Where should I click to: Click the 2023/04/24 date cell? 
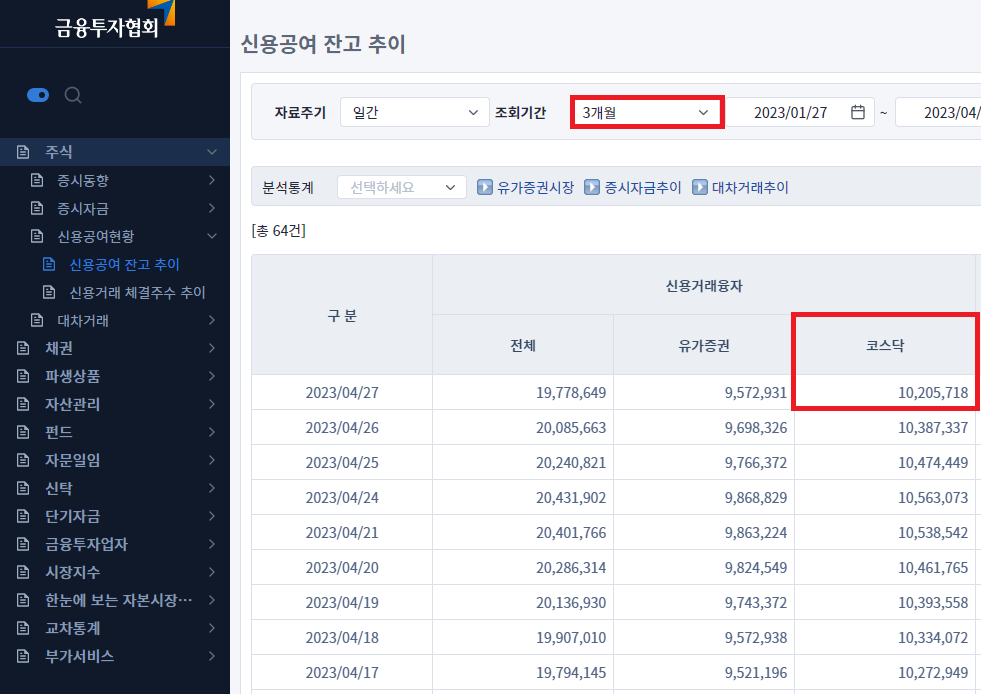click(342, 498)
